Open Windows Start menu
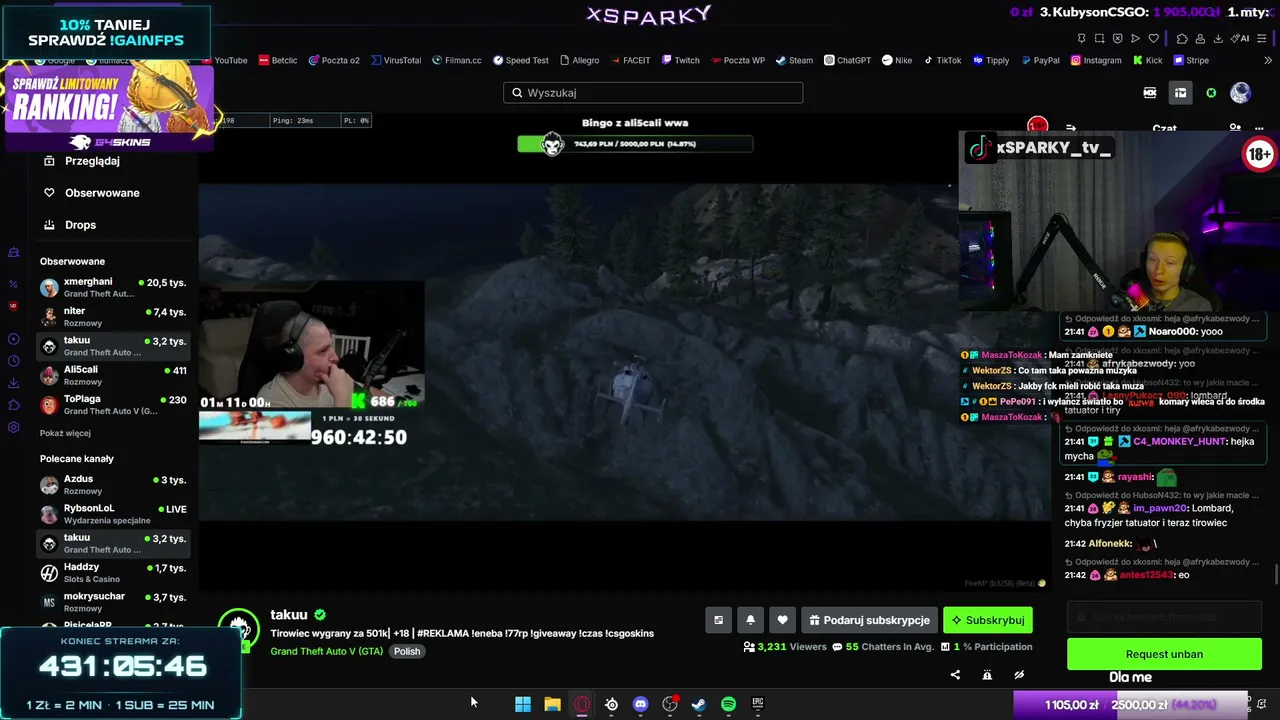The height and width of the screenshot is (720, 1280). tap(523, 704)
